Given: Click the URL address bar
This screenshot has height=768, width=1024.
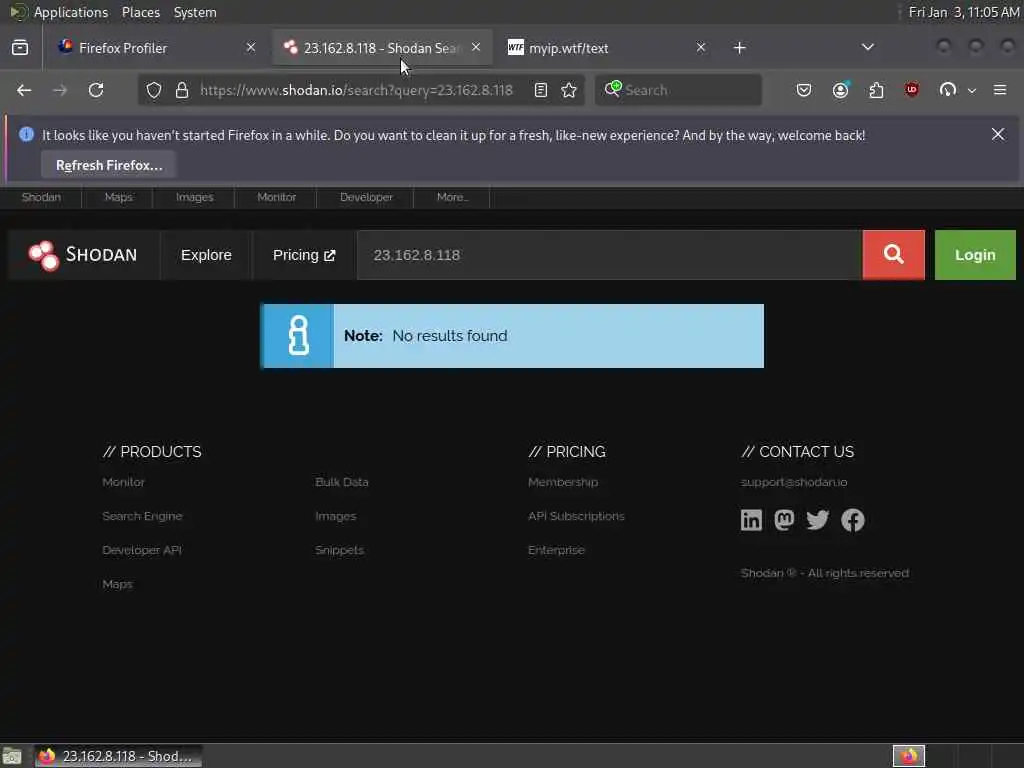Looking at the screenshot, I should pos(356,90).
